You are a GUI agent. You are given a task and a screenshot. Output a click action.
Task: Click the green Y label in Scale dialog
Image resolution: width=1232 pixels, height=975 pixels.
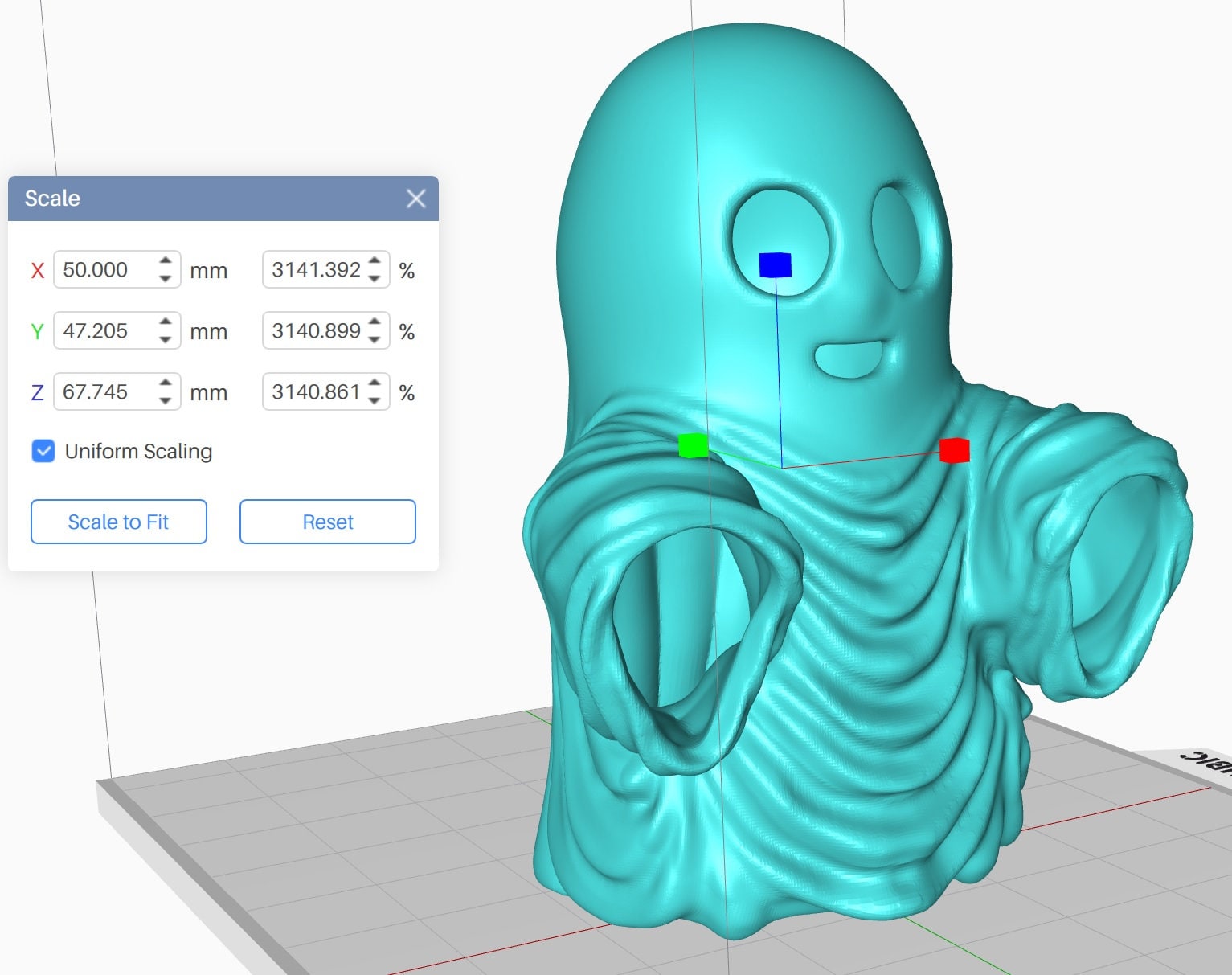click(x=37, y=331)
